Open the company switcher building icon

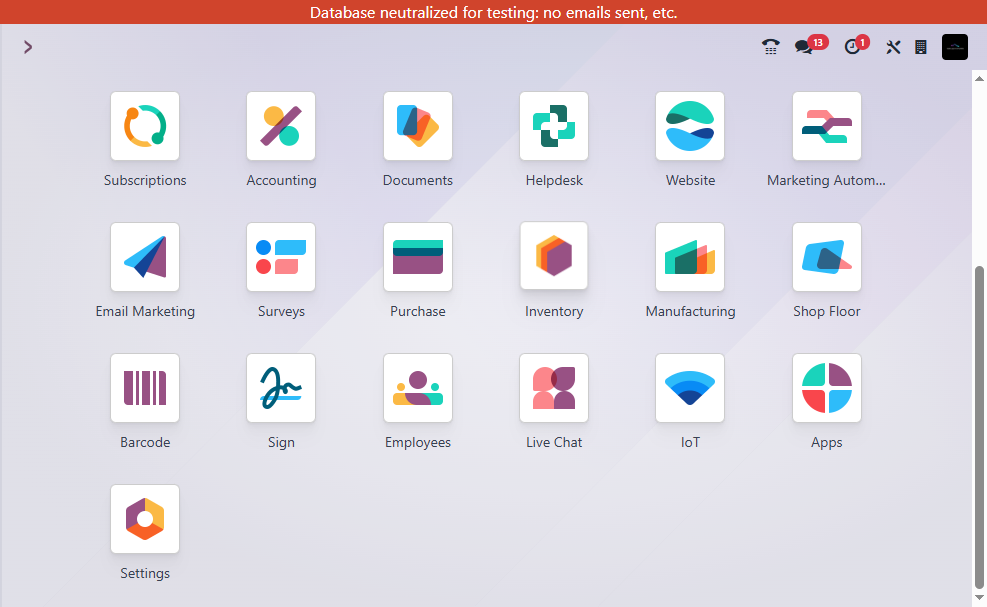921,47
